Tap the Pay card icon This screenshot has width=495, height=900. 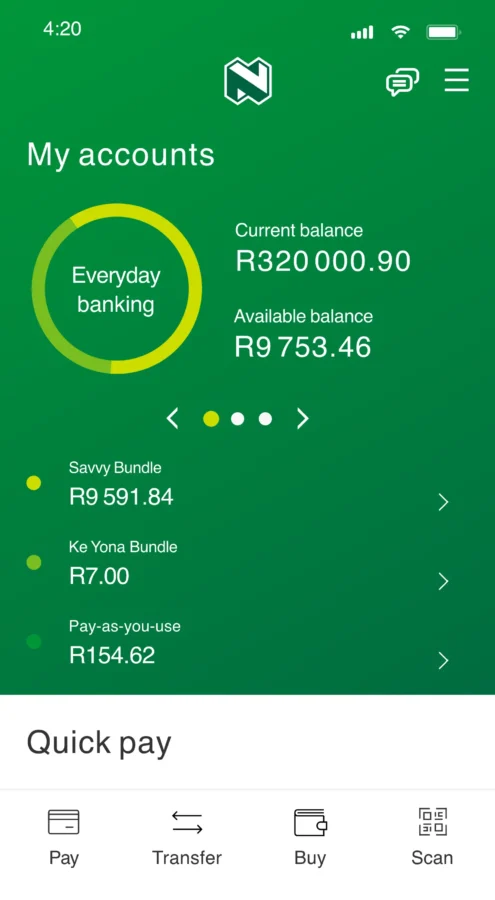[x=64, y=821]
